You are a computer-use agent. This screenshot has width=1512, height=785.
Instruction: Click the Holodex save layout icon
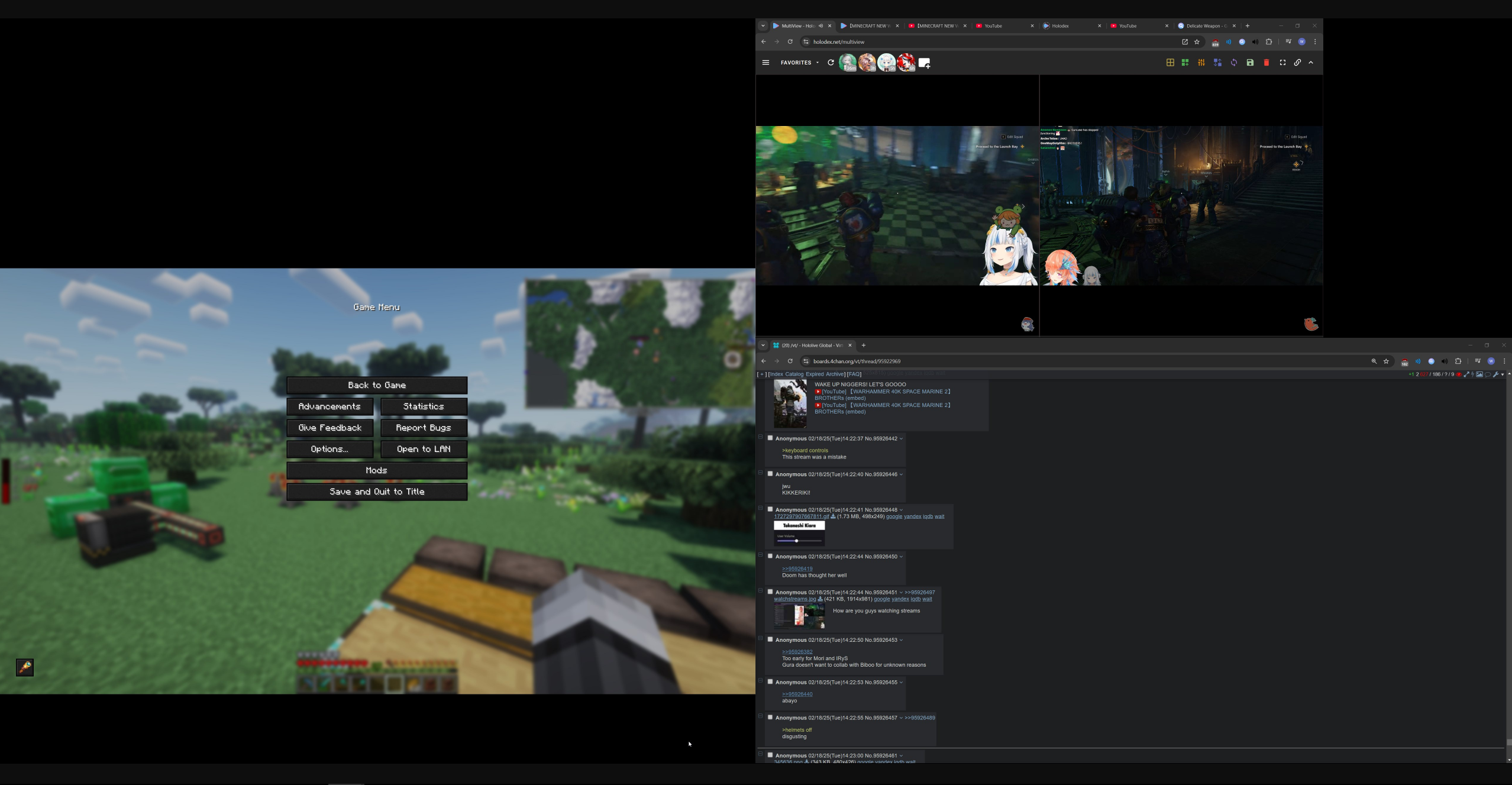pos(1250,63)
